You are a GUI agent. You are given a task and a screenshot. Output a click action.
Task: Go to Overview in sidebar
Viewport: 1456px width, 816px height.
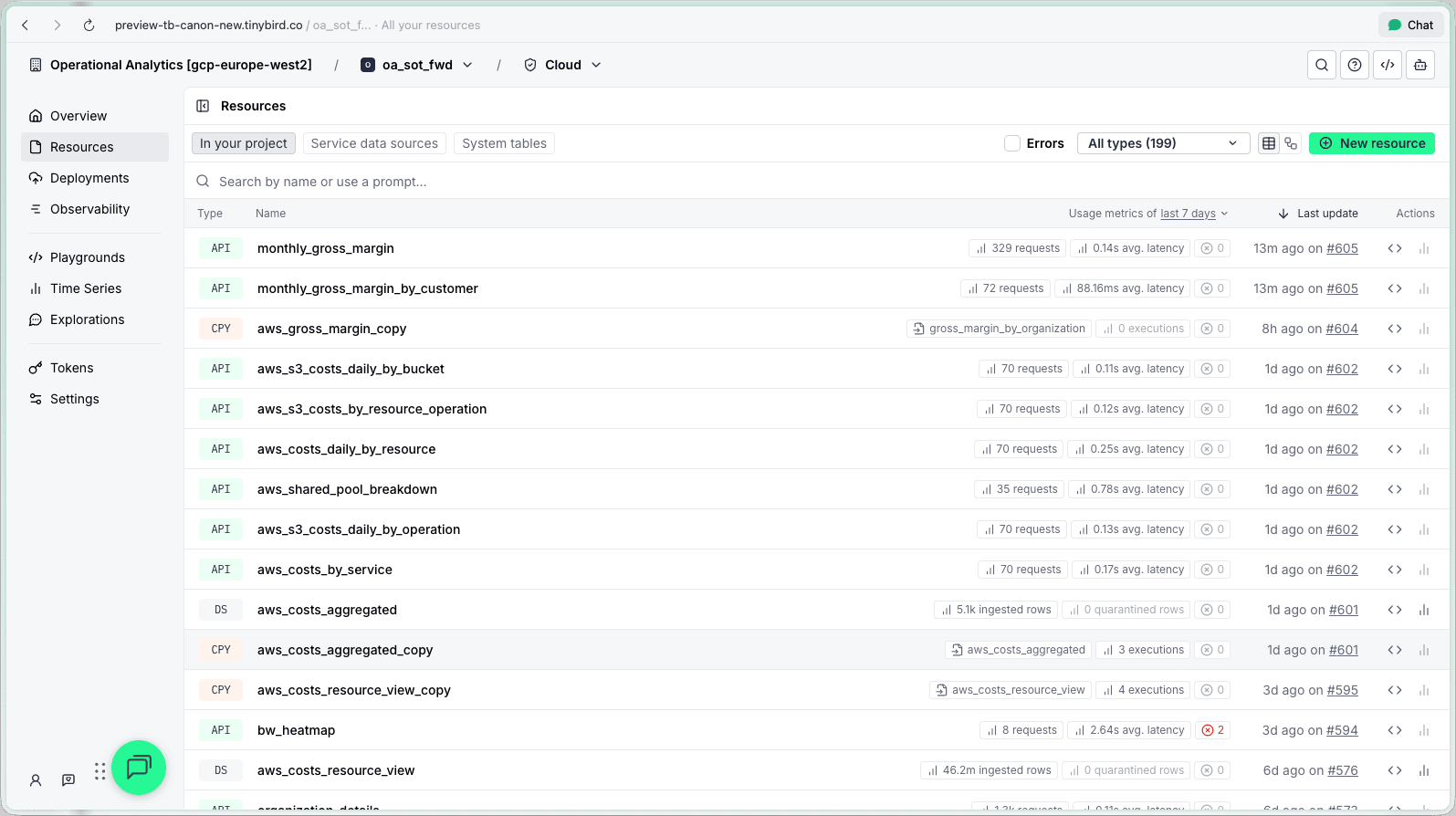pyautogui.click(x=95, y=116)
